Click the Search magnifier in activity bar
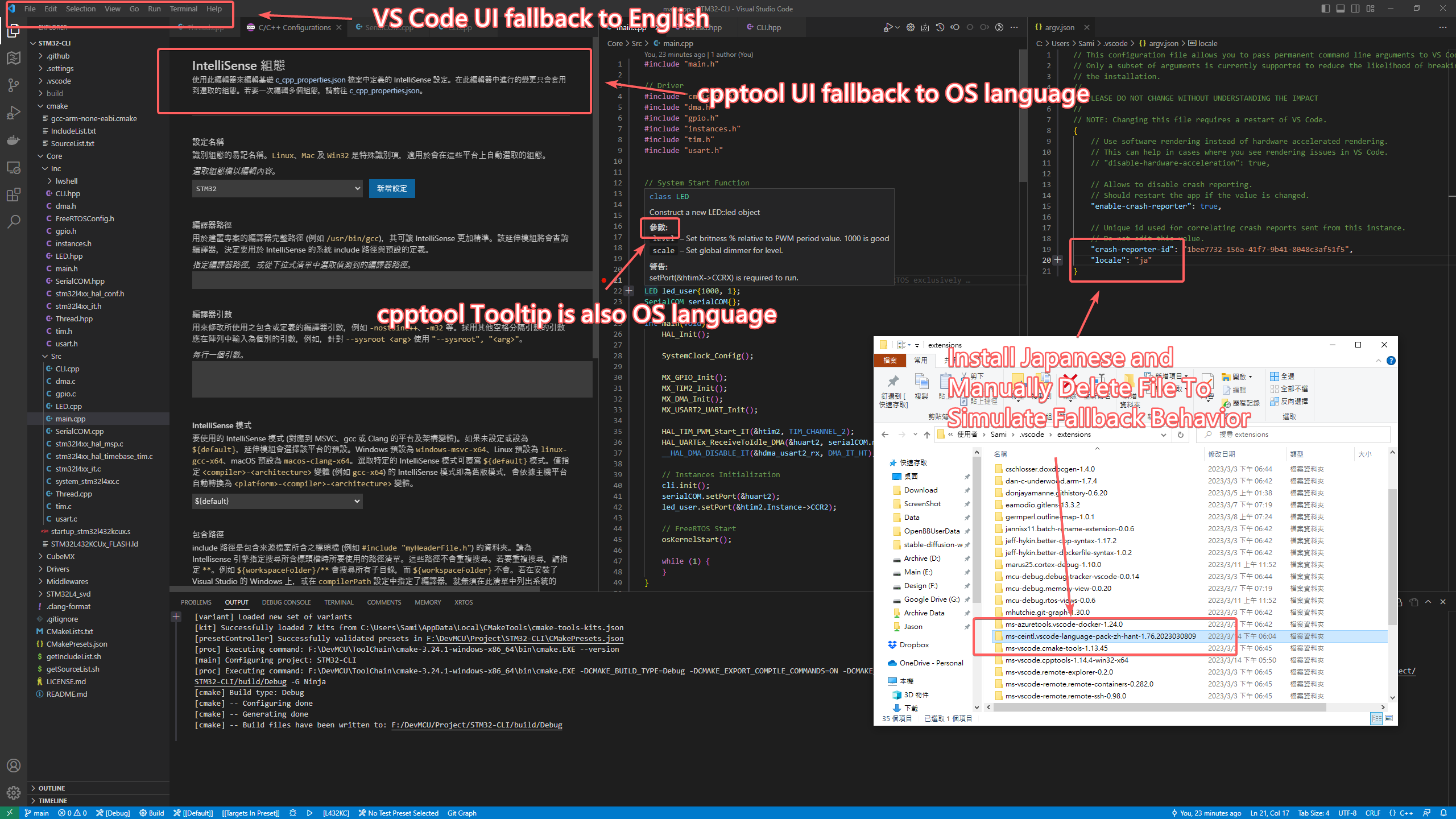This screenshot has width=1456, height=819. coord(14,221)
